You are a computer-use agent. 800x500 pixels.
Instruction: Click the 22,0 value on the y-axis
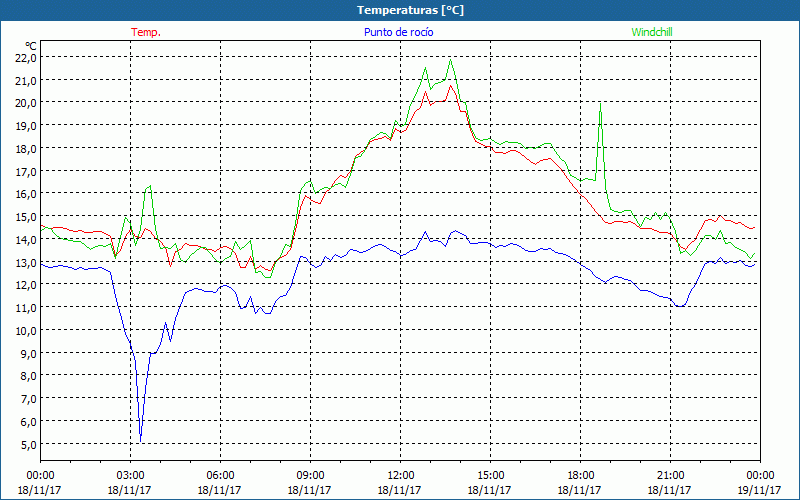click(x=26, y=58)
